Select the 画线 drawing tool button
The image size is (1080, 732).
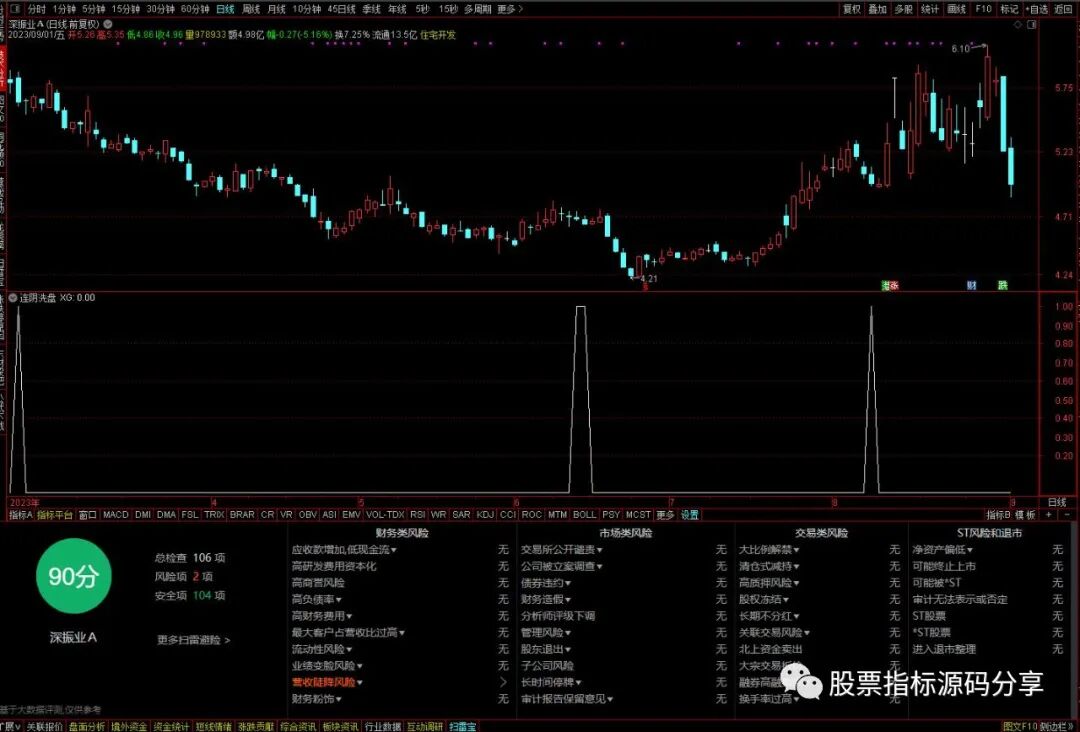tap(956, 9)
